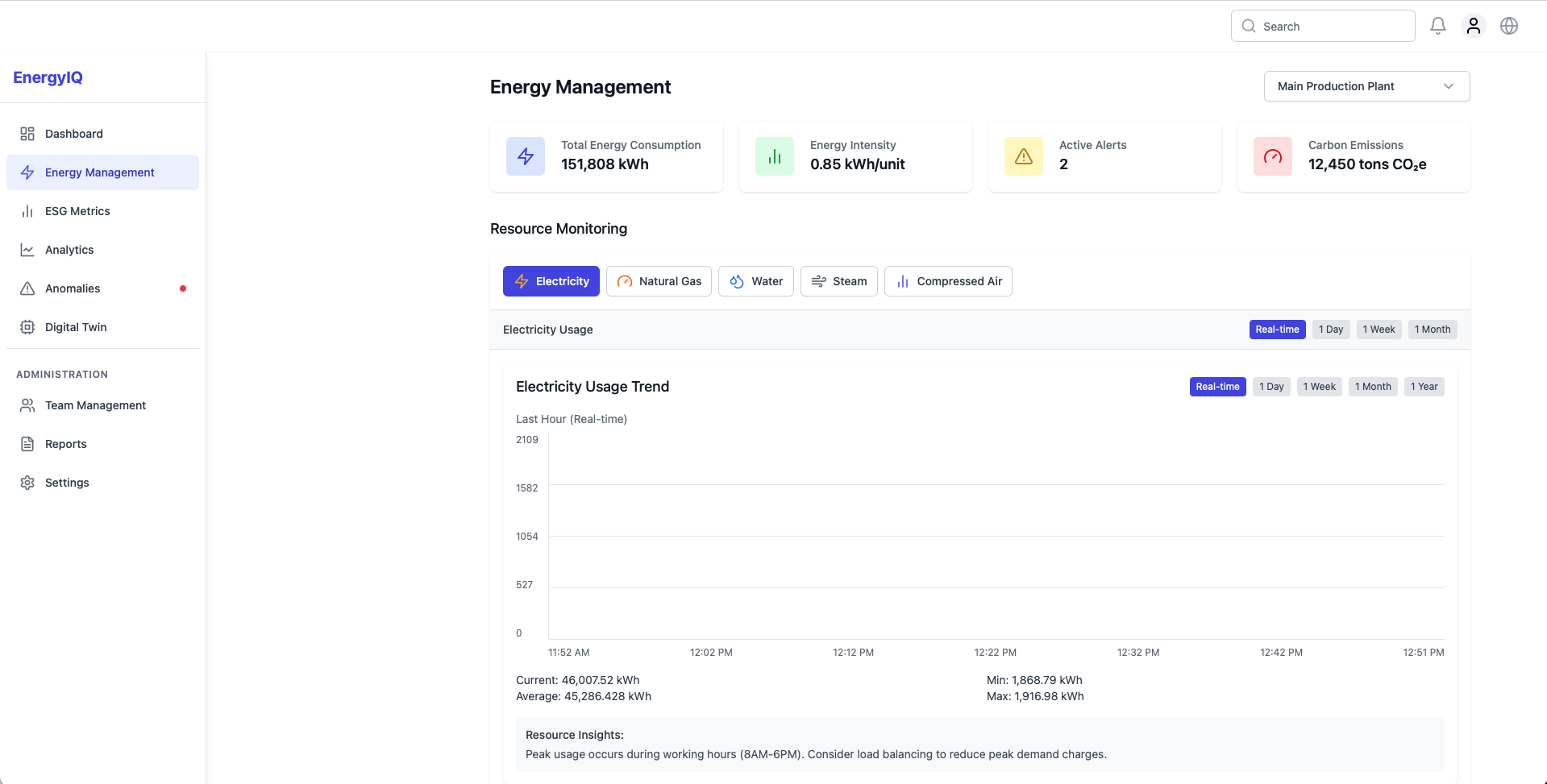The height and width of the screenshot is (784, 1547).
Task: Click the globe language icon
Action: (1508, 26)
